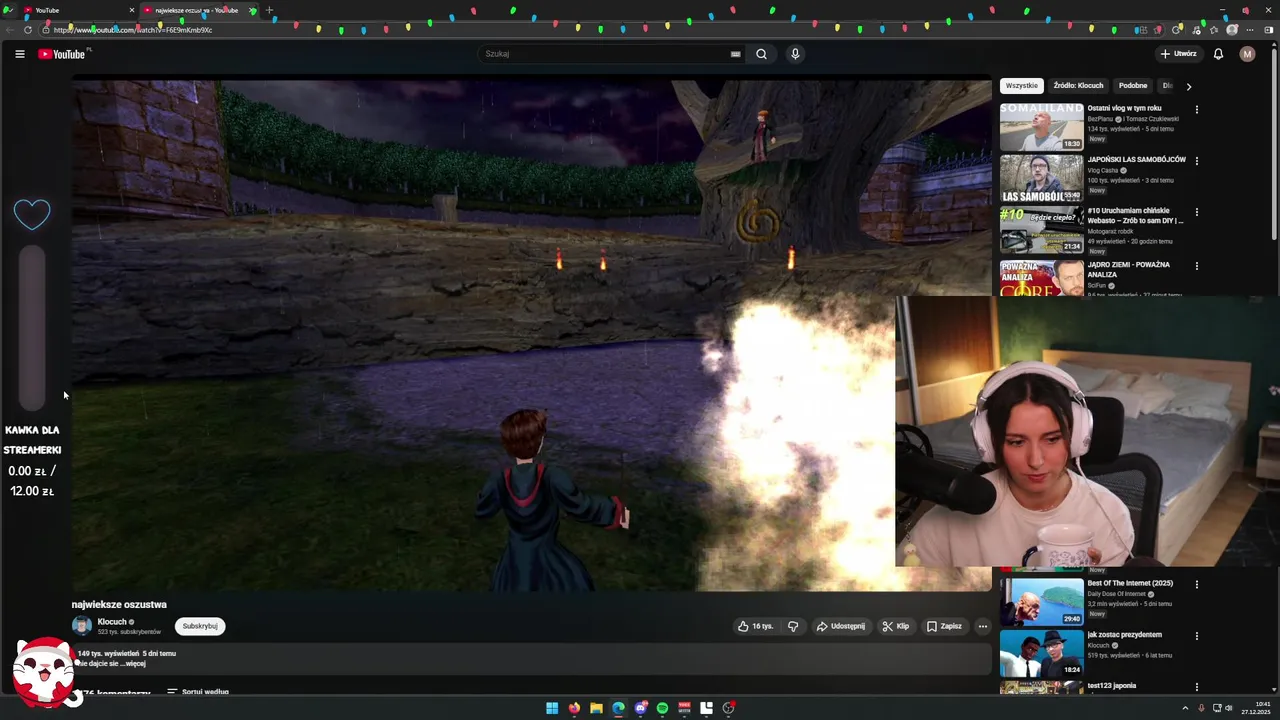Like the video with thumbs up

click(755, 626)
